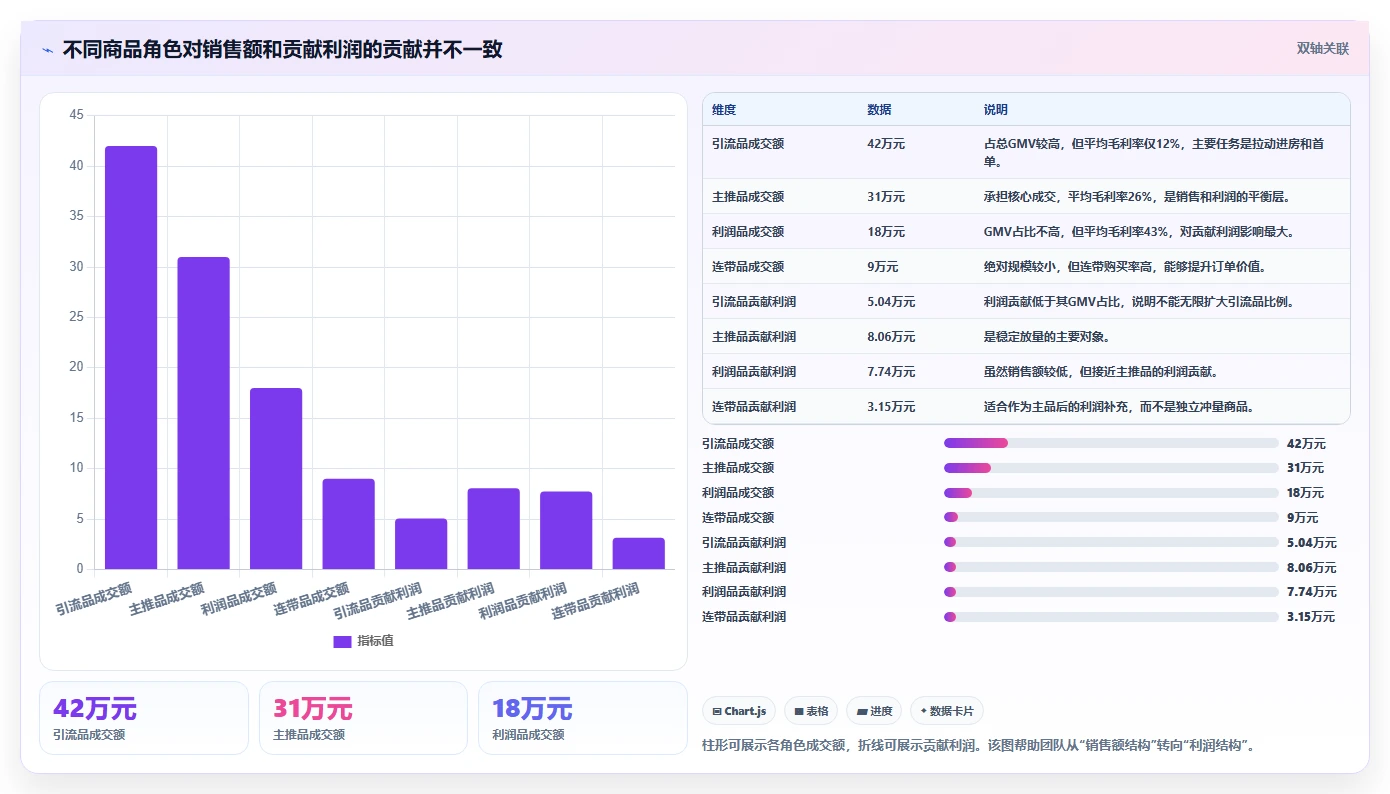Click the 连带品贡献利润 bar in the chart
This screenshot has width=1390, height=794.
point(638,554)
